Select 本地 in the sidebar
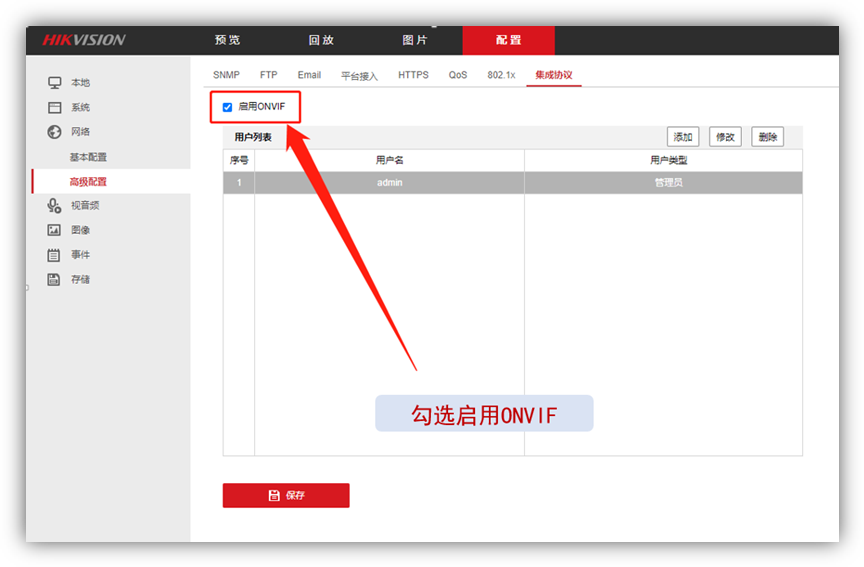 (x=80, y=83)
